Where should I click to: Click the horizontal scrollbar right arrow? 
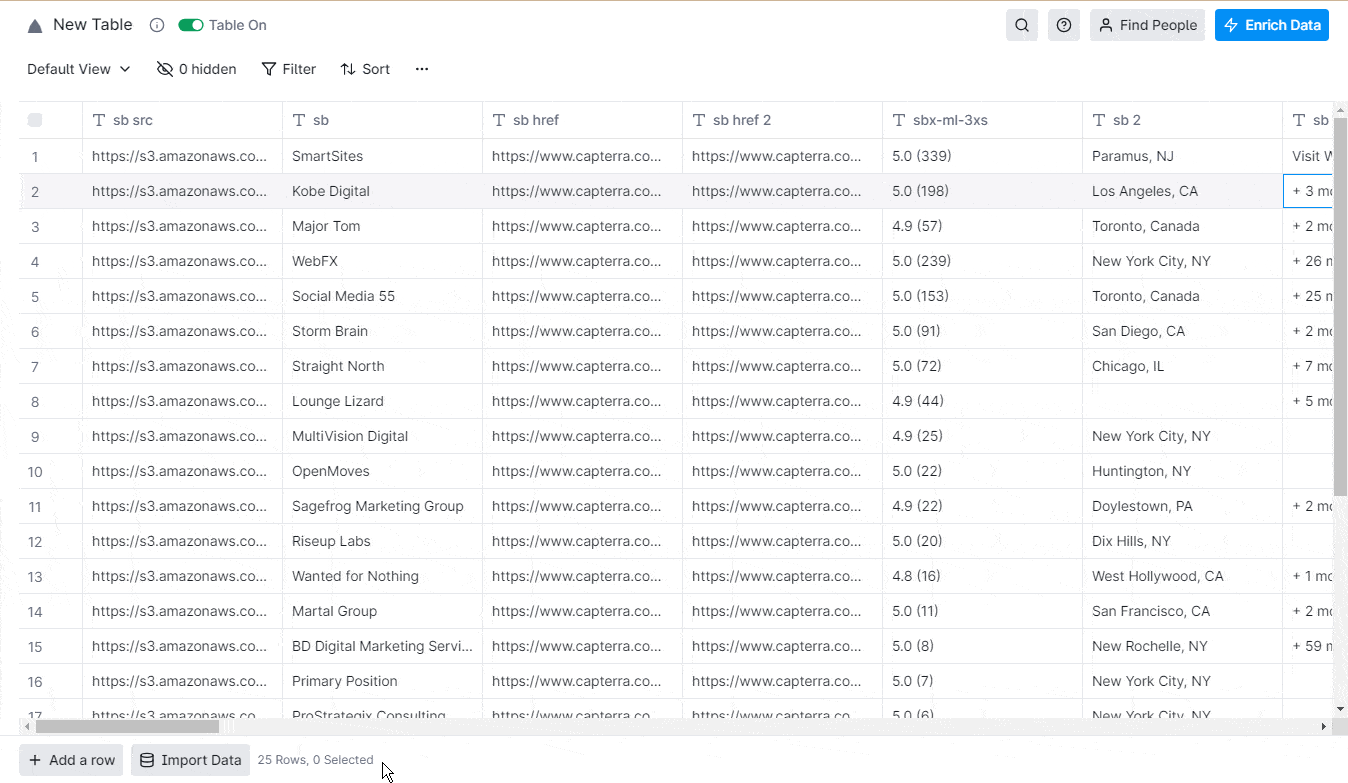click(1325, 727)
